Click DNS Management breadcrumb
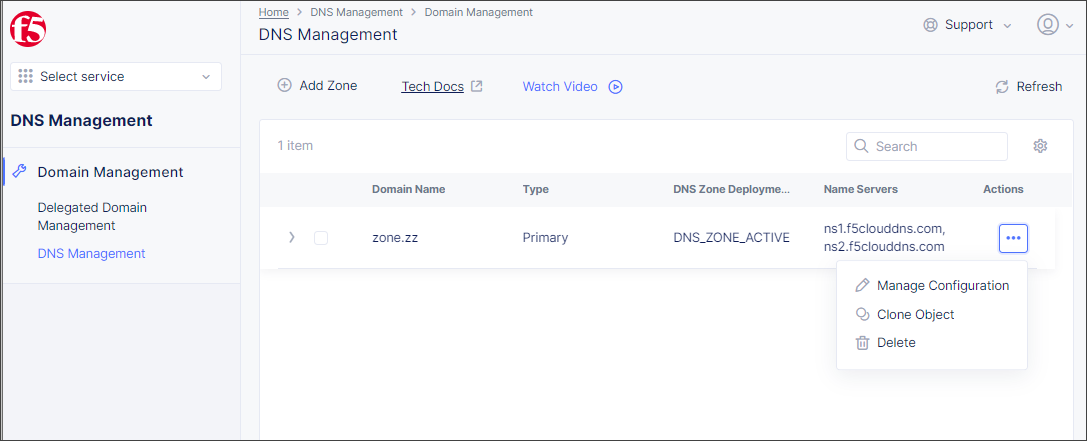This screenshot has width=1087, height=441. (356, 12)
